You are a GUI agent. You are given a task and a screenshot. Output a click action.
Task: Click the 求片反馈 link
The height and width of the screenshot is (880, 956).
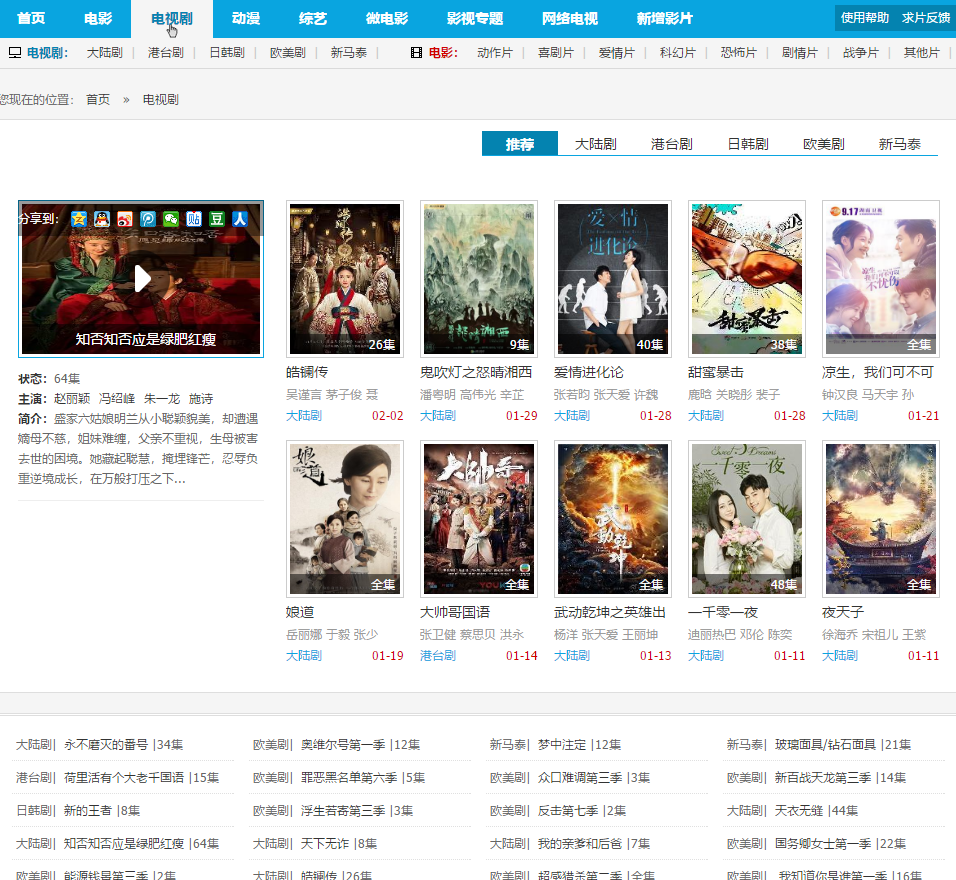click(x=926, y=18)
